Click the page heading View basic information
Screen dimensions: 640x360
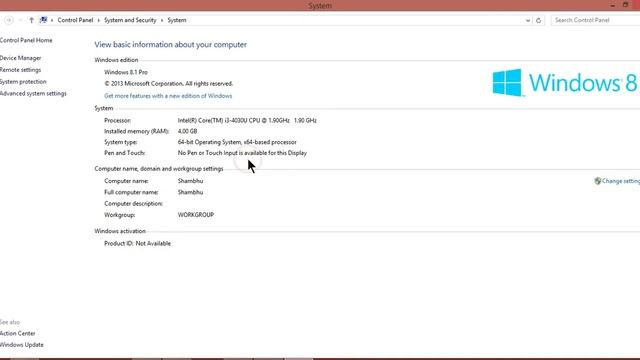(171, 44)
